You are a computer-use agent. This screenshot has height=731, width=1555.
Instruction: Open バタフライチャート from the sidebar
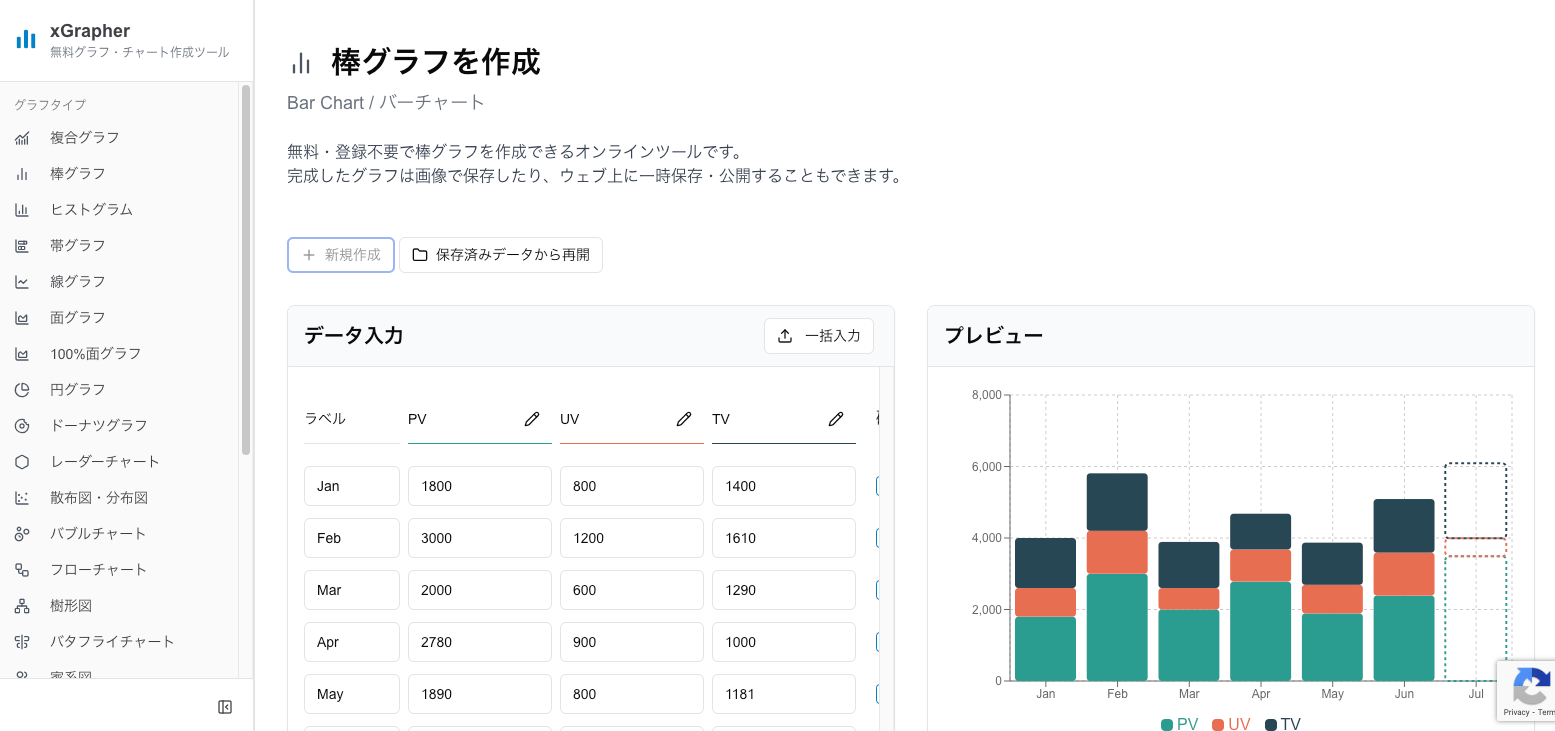(113, 641)
